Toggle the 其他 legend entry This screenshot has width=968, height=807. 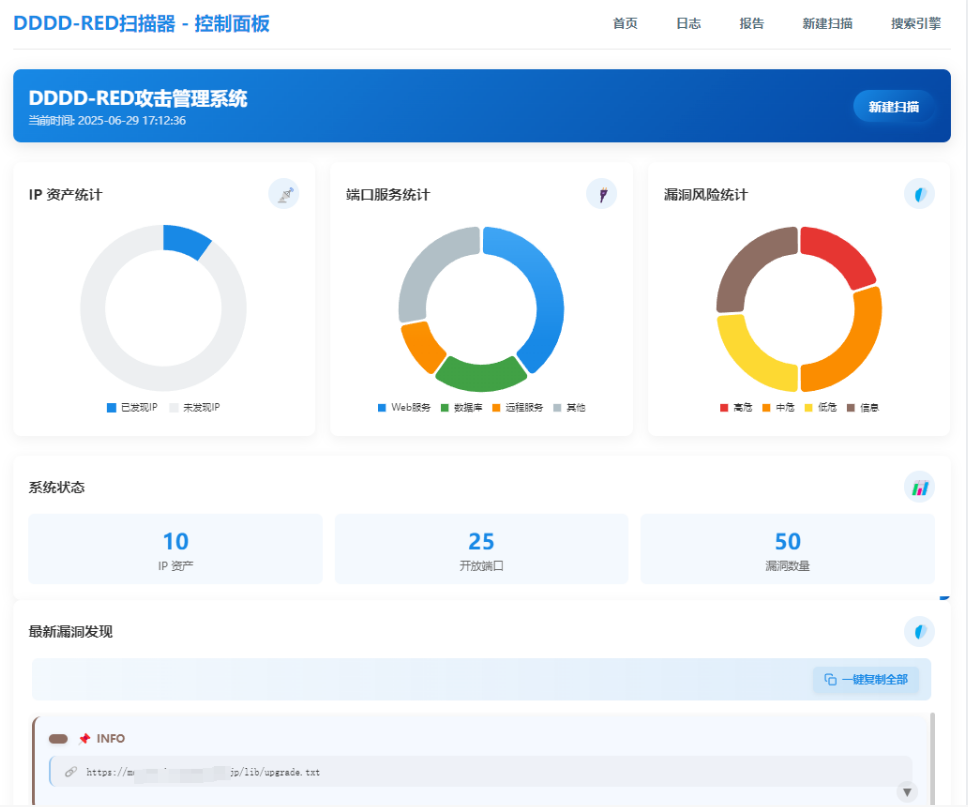569,408
